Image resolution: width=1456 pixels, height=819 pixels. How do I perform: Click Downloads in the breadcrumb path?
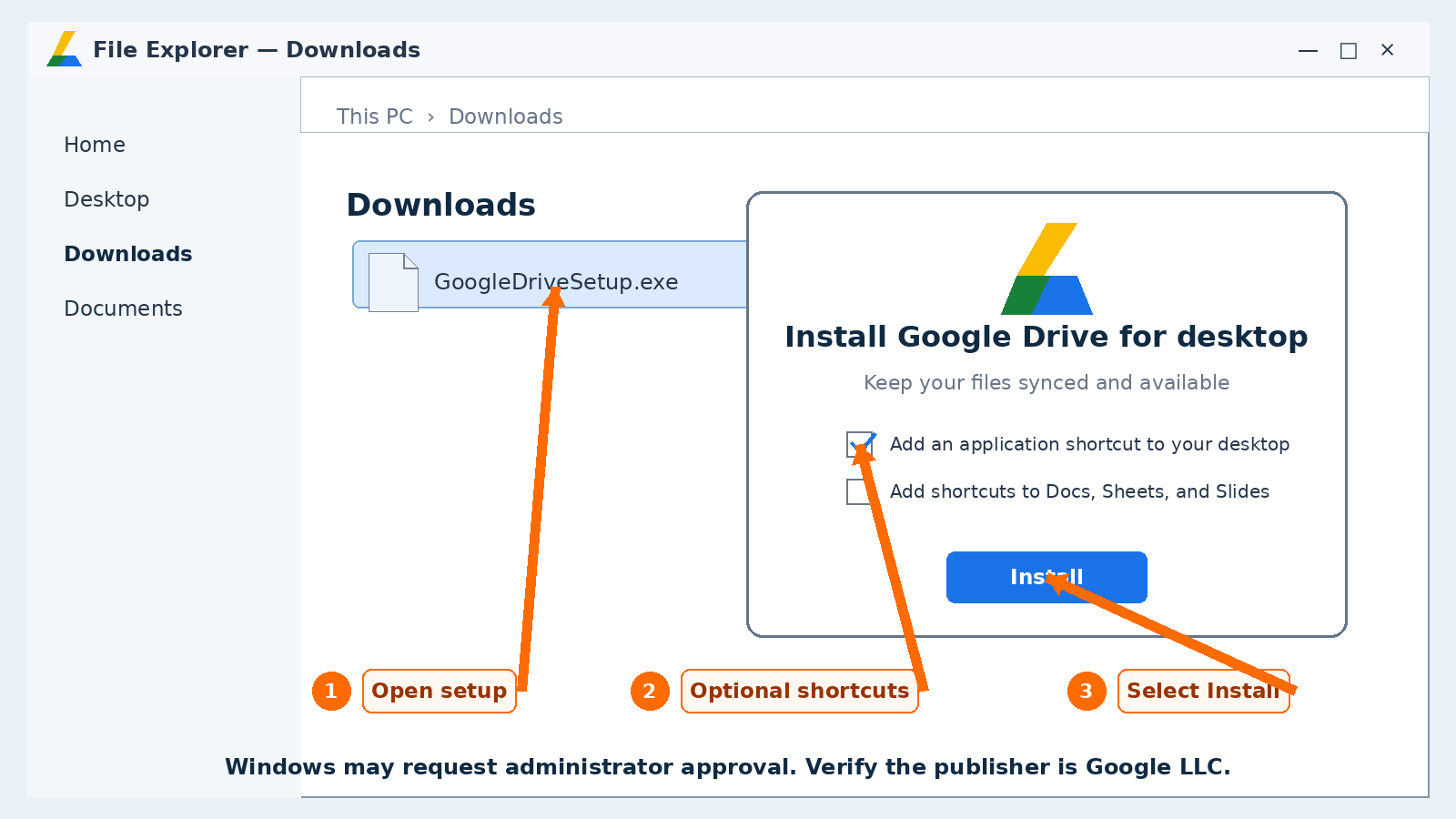(x=506, y=116)
